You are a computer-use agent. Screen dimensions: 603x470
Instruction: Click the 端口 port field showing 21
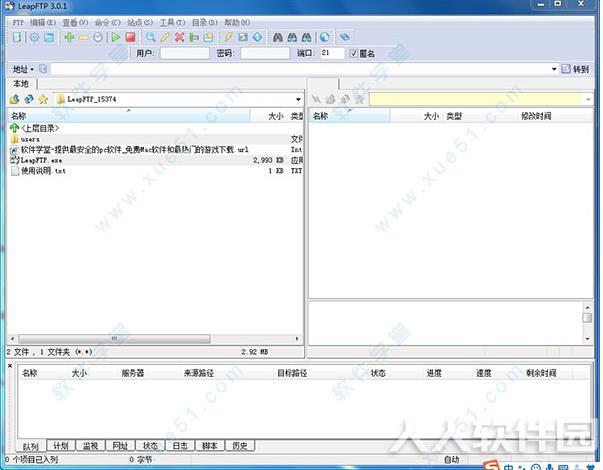[331, 53]
